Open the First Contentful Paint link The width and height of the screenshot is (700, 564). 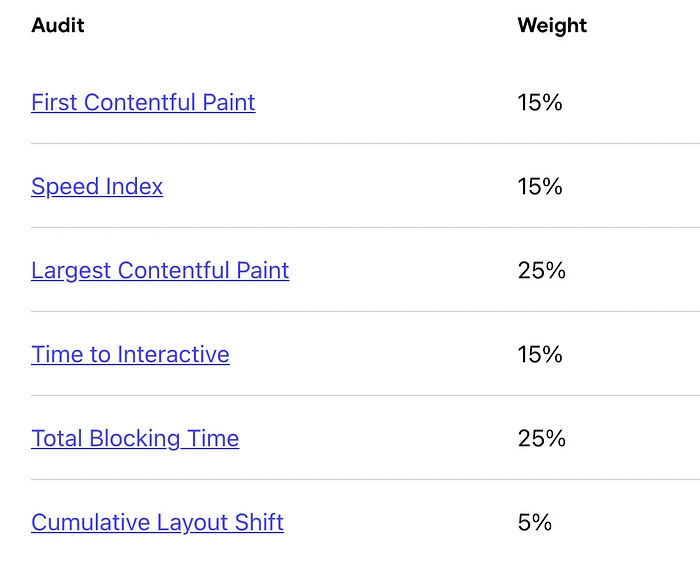point(143,102)
